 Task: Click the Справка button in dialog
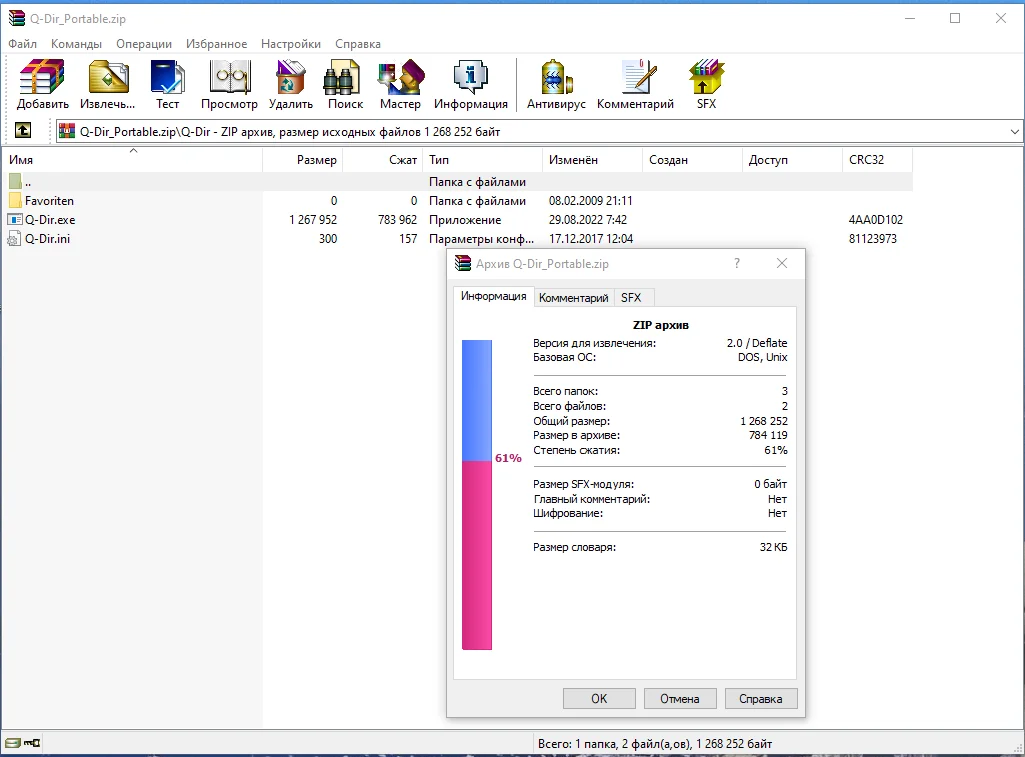point(761,698)
